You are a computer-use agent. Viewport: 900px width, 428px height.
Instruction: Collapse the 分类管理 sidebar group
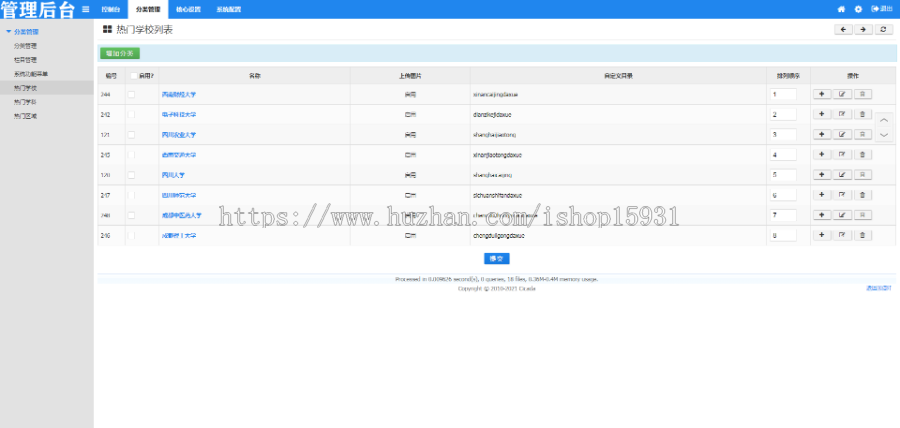(x=23, y=32)
